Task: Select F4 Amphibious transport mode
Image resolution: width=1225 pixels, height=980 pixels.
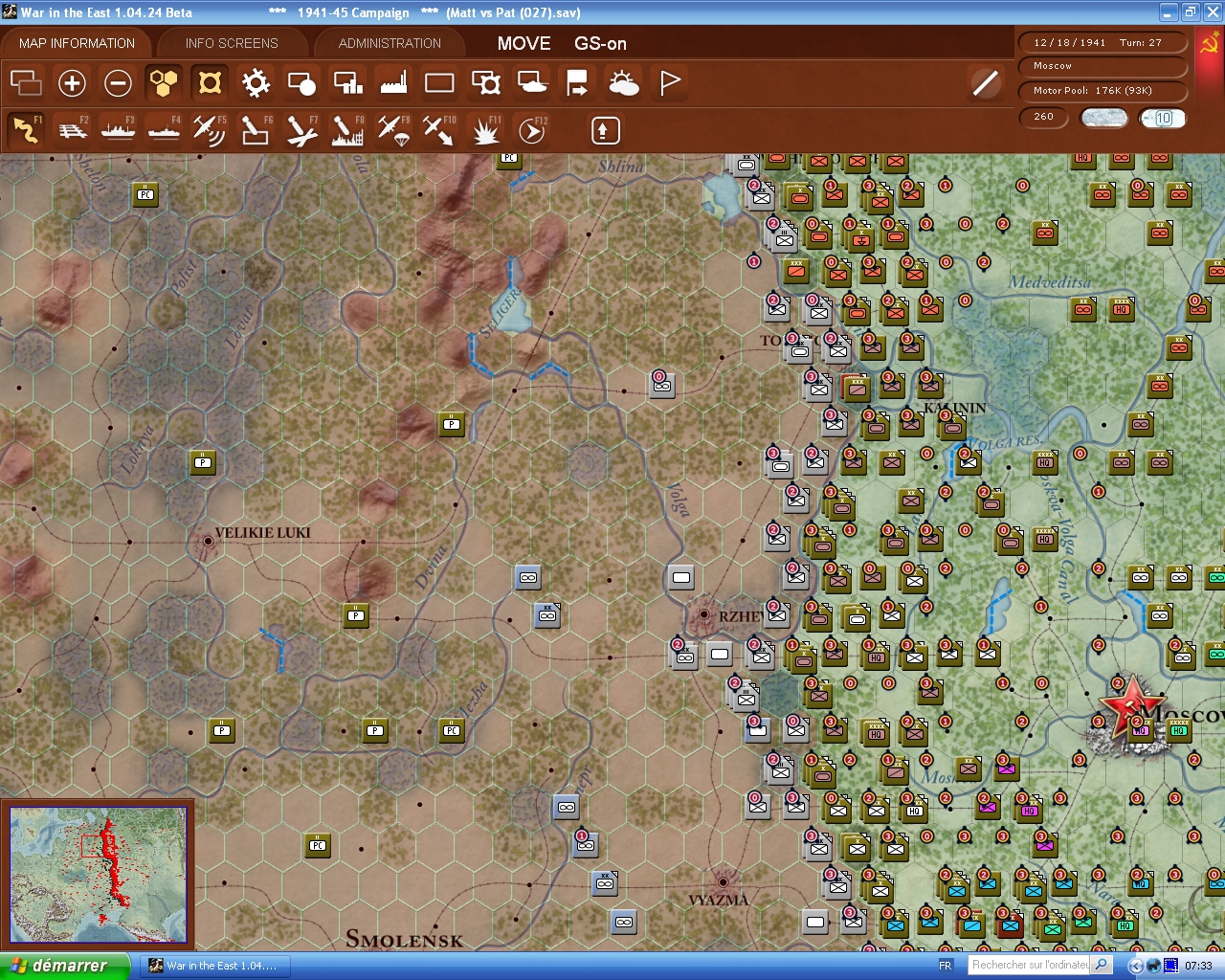Action: pos(164,130)
